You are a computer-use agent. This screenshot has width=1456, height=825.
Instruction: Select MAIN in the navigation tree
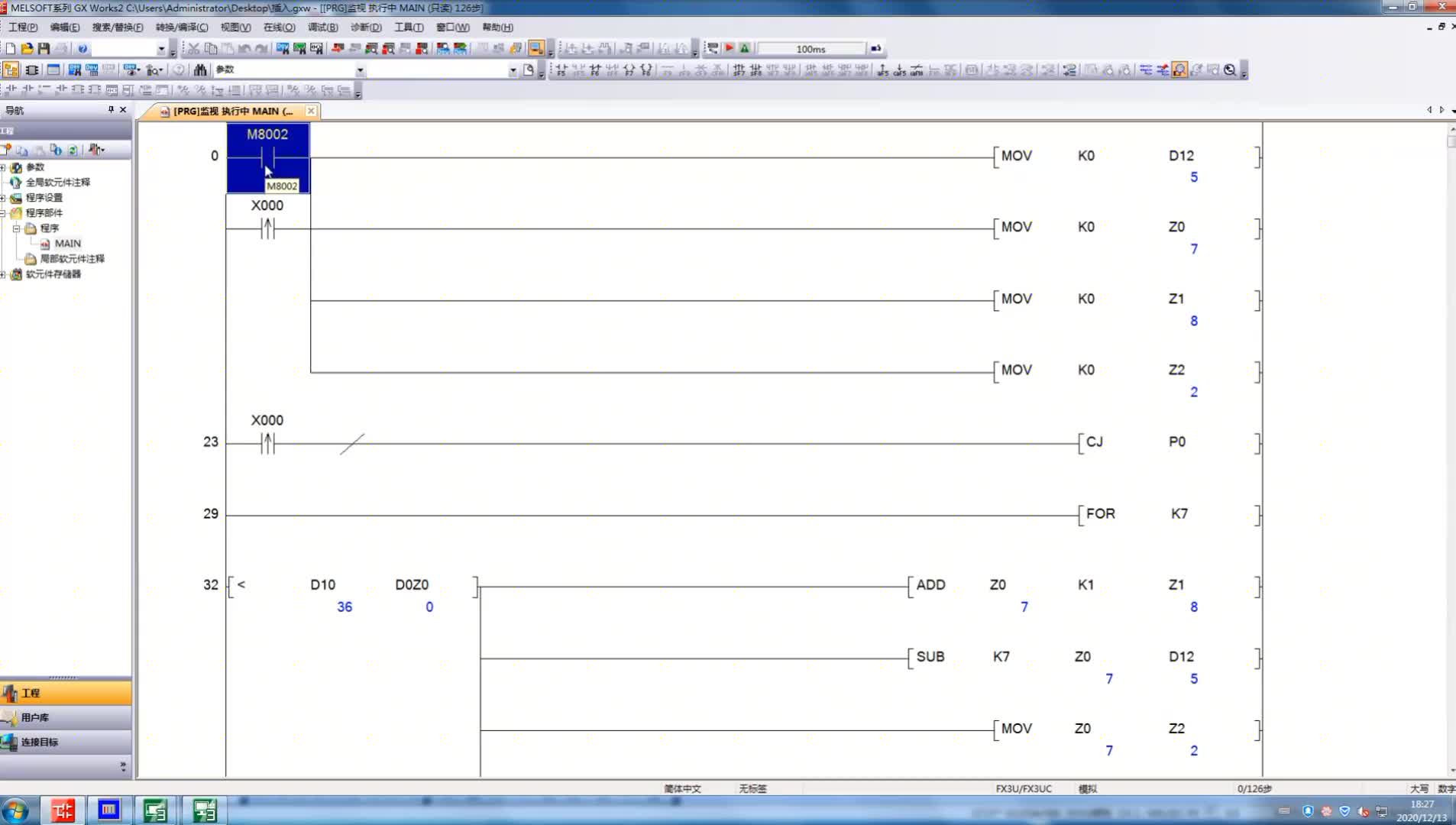[x=67, y=244]
